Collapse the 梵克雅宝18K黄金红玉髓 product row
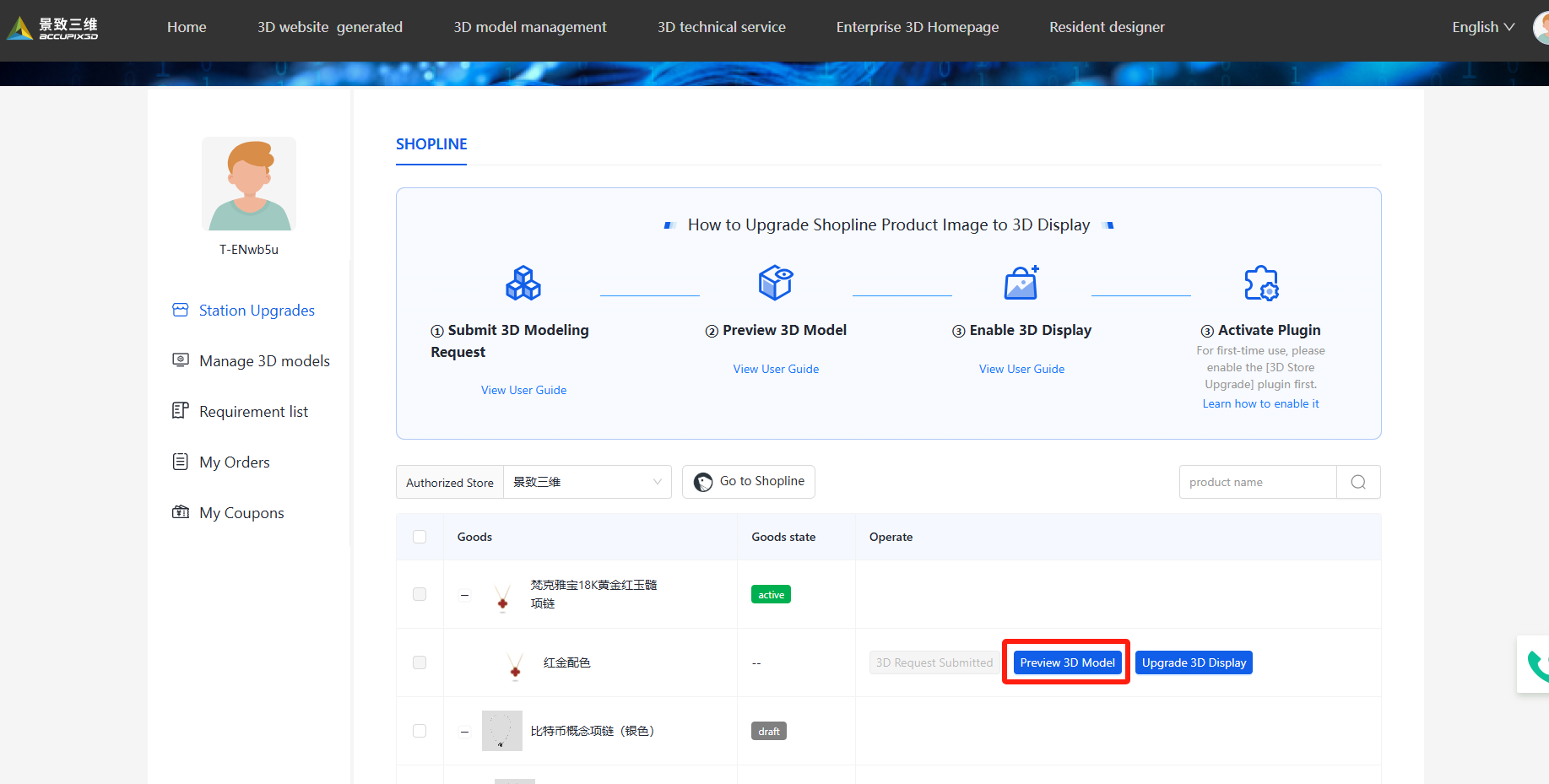 tap(464, 595)
